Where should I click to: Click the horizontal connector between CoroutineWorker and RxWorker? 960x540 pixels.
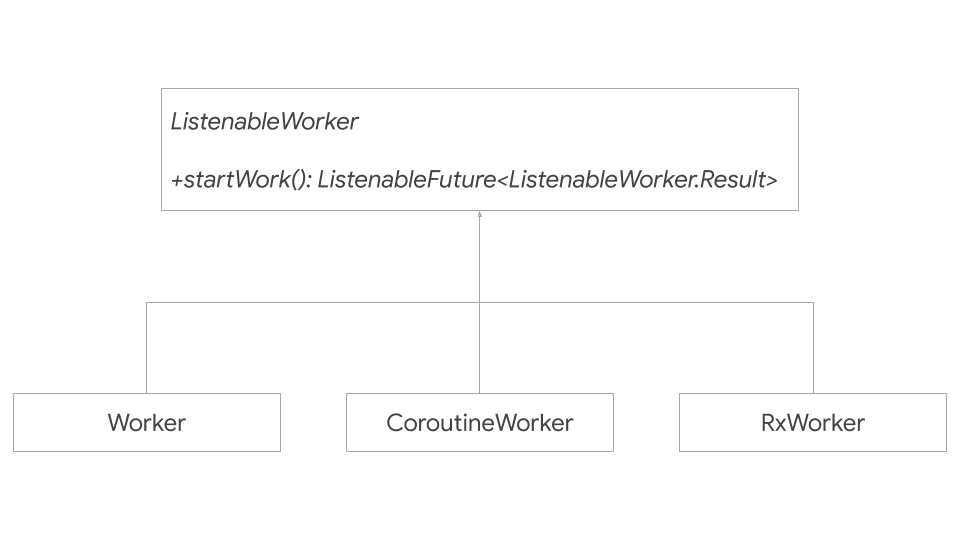(646, 302)
